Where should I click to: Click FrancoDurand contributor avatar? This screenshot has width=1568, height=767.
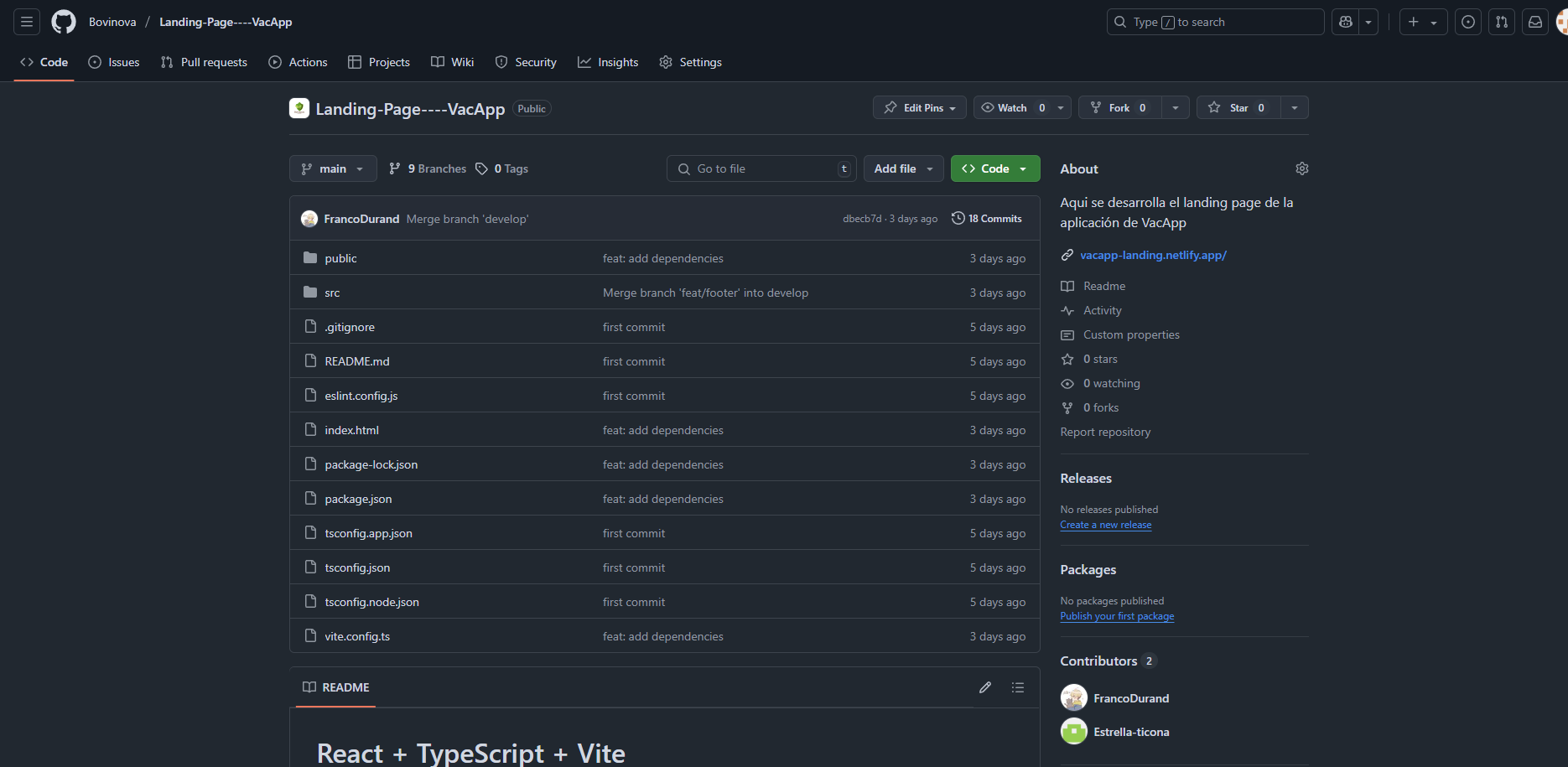pos(1074,697)
